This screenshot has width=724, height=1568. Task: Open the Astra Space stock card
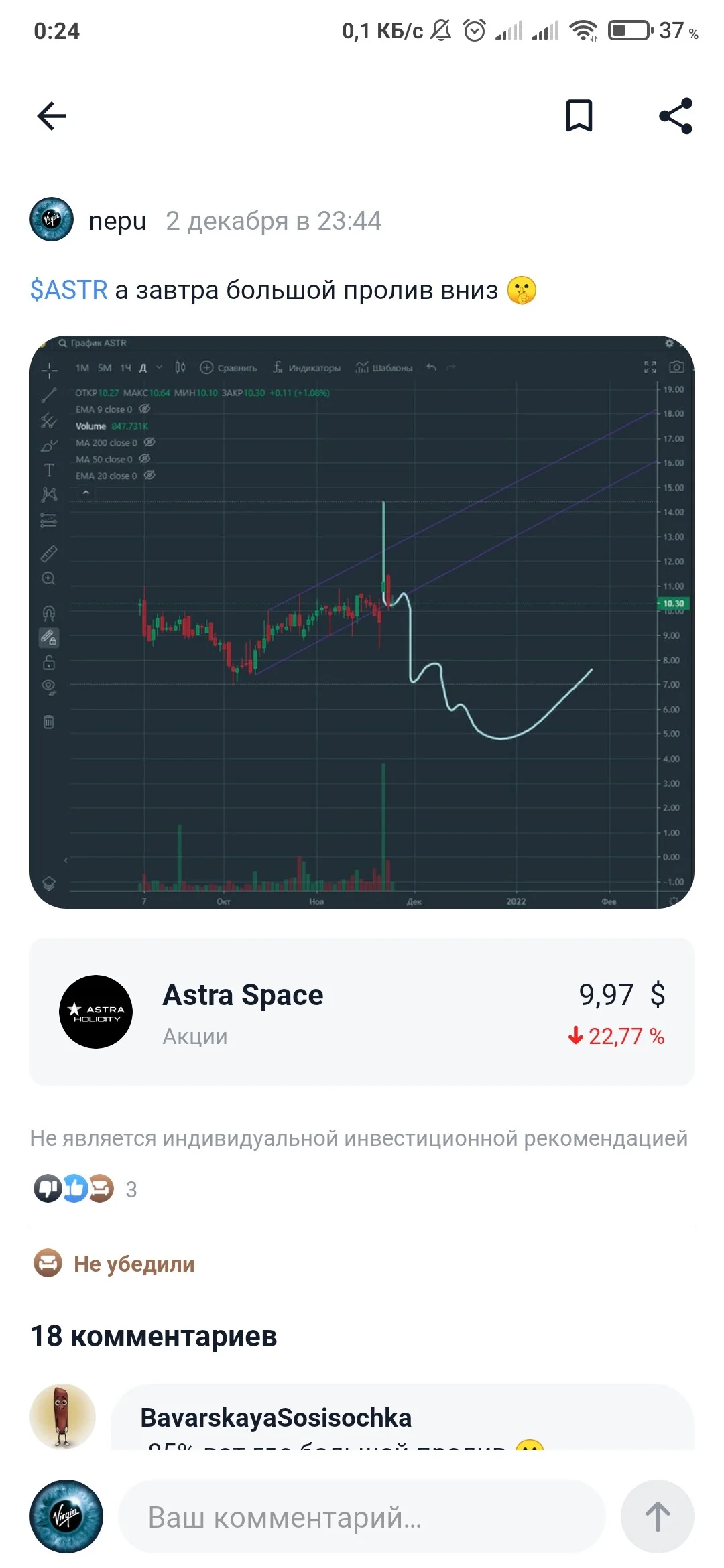(x=362, y=1012)
